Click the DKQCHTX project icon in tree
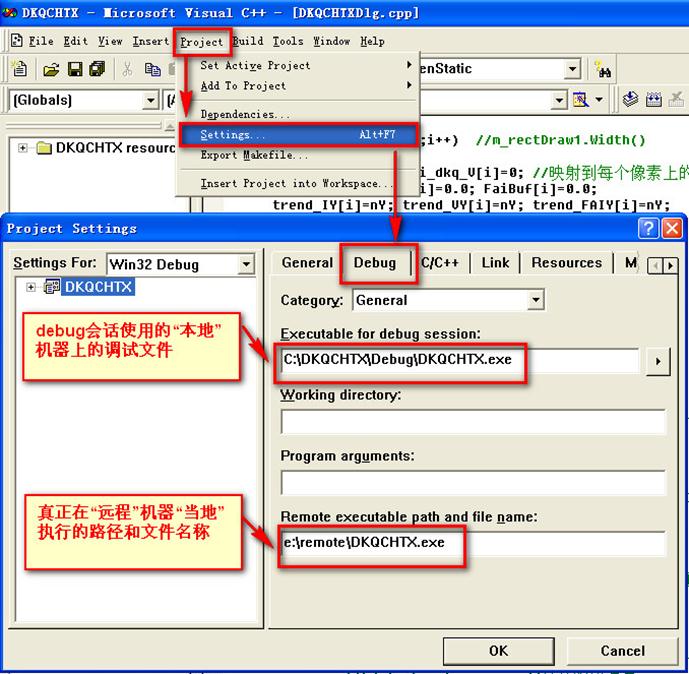 52,286
